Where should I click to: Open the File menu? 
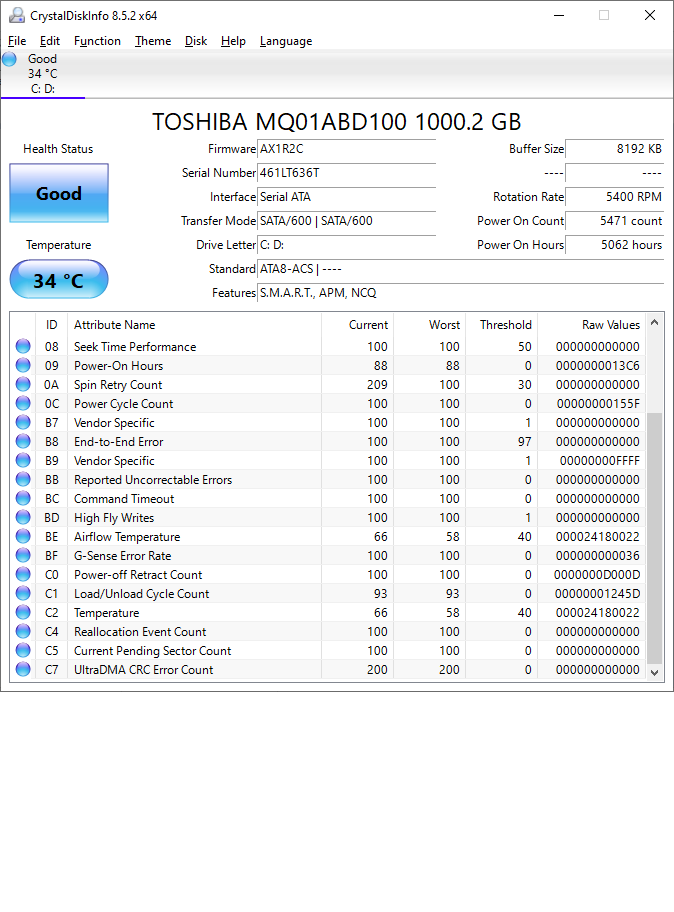17,41
